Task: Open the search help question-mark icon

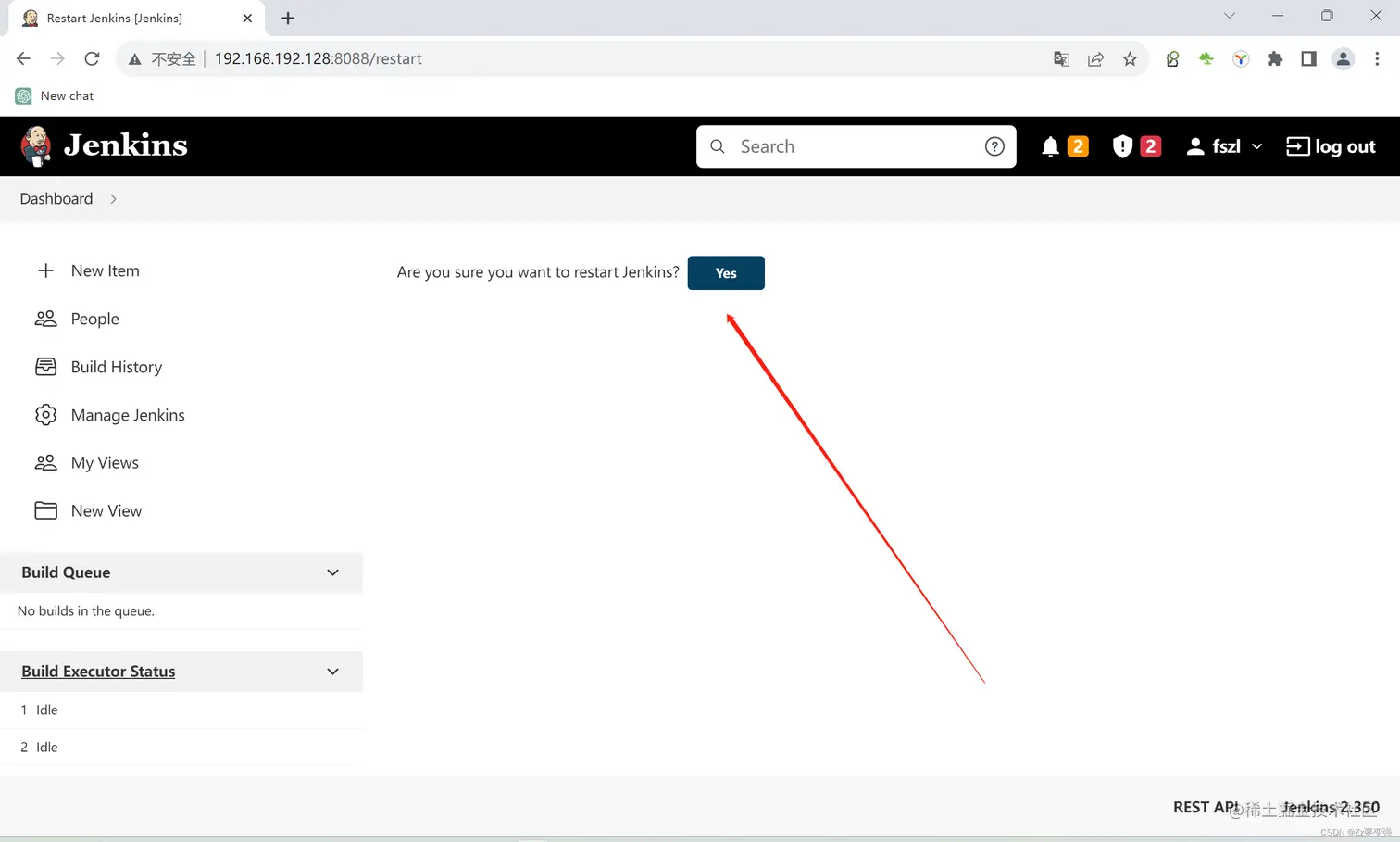Action: click(994, 146)
